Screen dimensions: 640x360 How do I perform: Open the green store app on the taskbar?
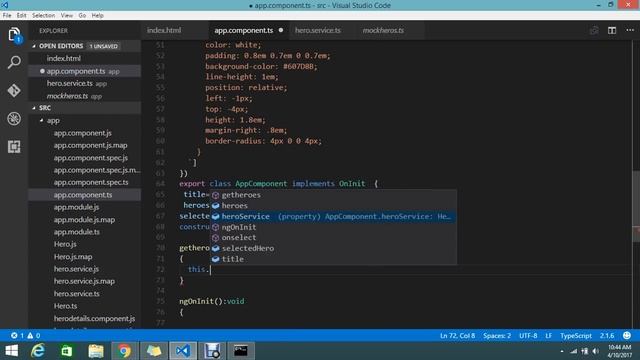click(67, 351)
